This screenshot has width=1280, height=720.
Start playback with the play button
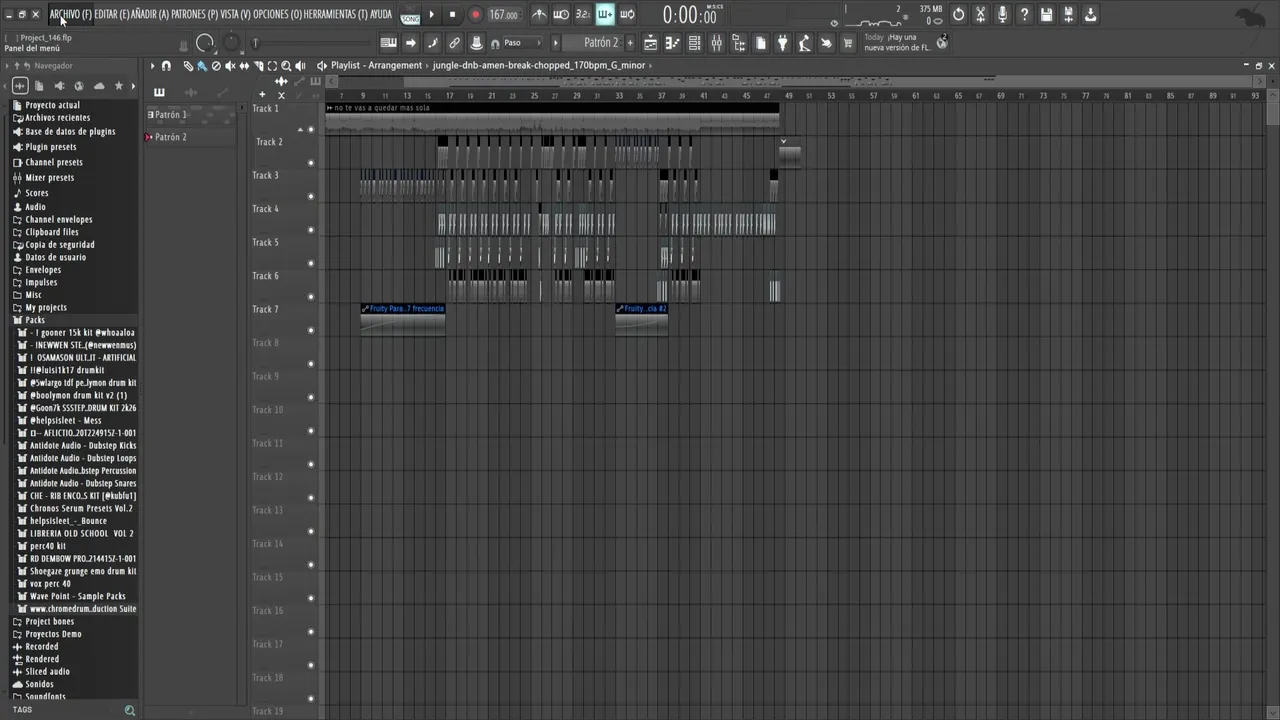432,15
